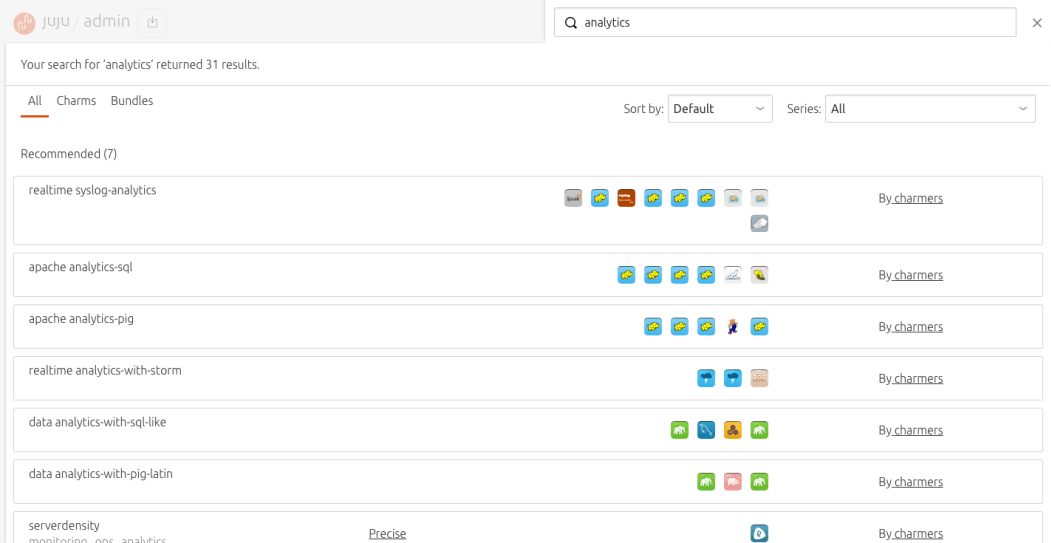1051x543 pixels.
Task: Click the admin breadcrumb label
Action: coord(107,21)
